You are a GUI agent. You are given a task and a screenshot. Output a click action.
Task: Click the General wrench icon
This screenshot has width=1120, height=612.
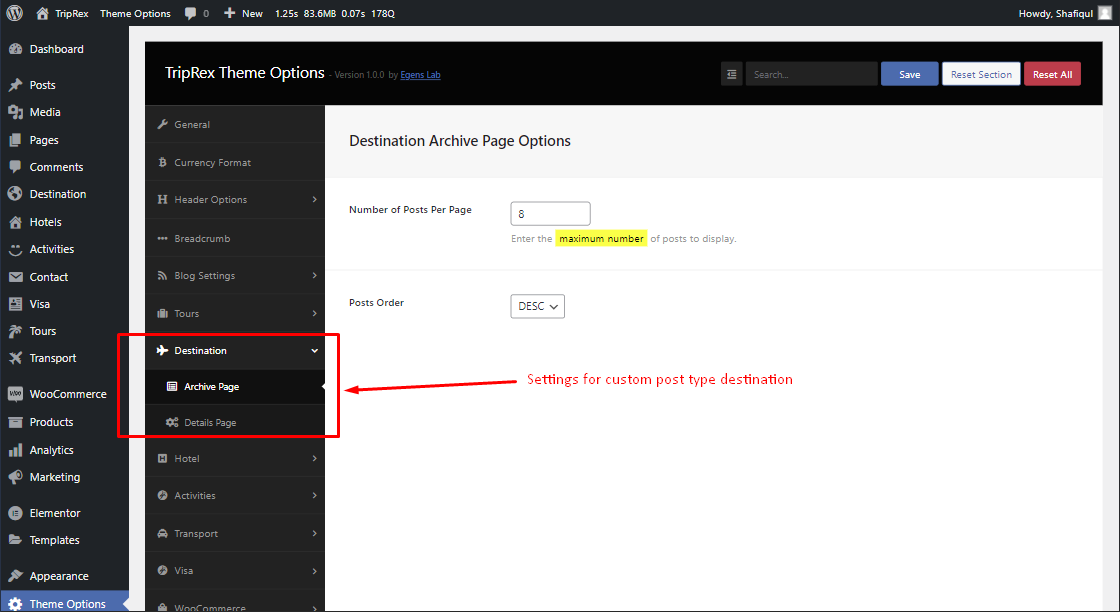point(162,124)
